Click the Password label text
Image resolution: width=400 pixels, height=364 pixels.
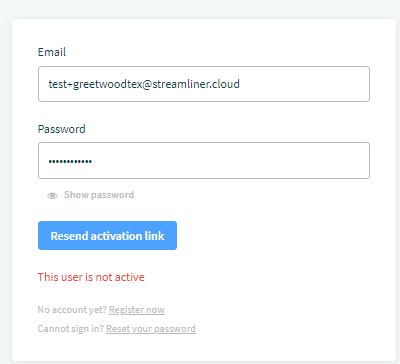62,129
